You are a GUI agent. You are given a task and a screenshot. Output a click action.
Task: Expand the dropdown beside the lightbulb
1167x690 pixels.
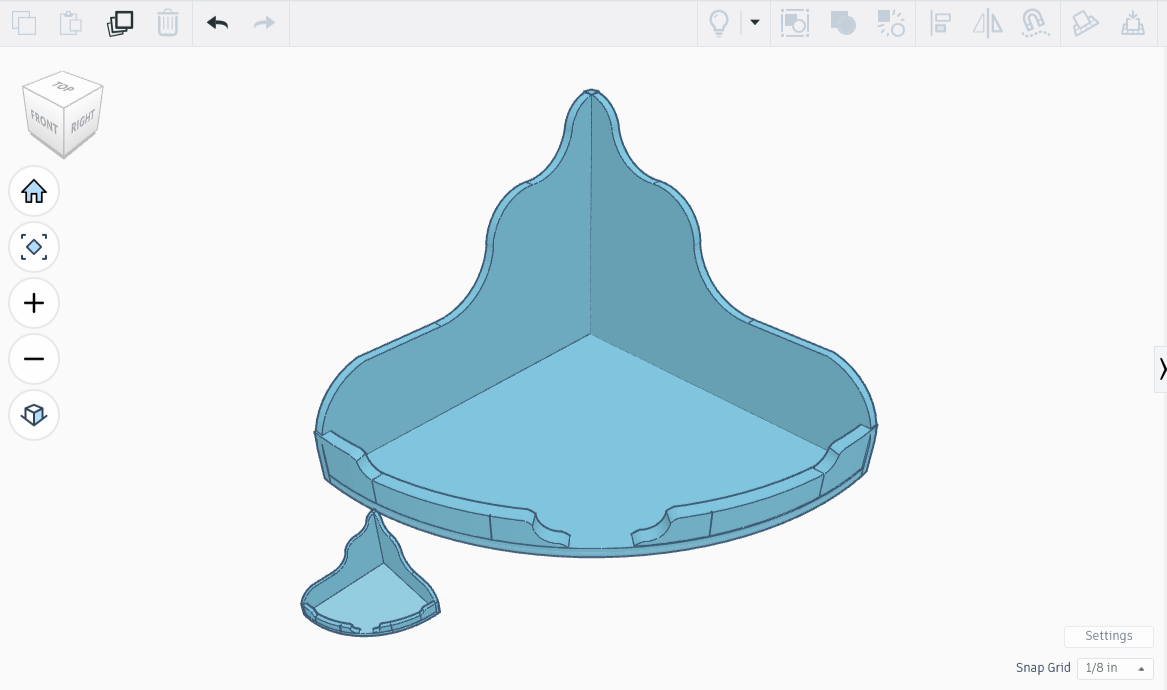755,22
